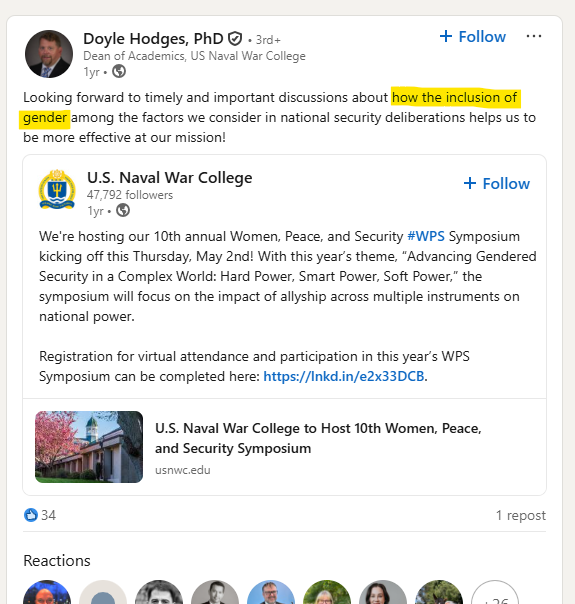575x604 pixels.
Task: Click the verified shield badge beside Doyle Hodges
Action: coord(235,39)
